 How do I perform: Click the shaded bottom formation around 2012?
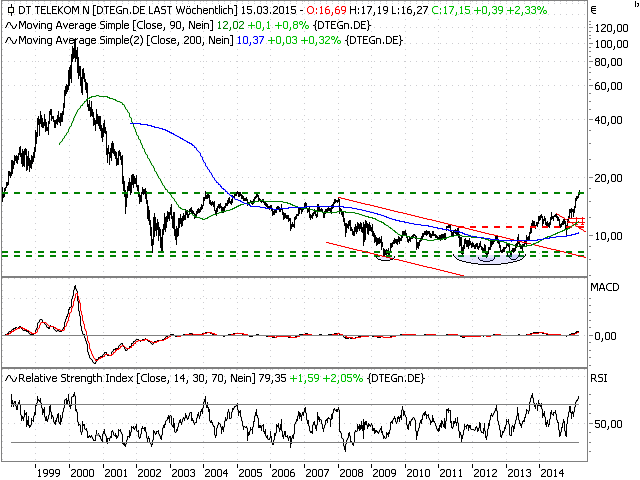click(x=490, y=258)
